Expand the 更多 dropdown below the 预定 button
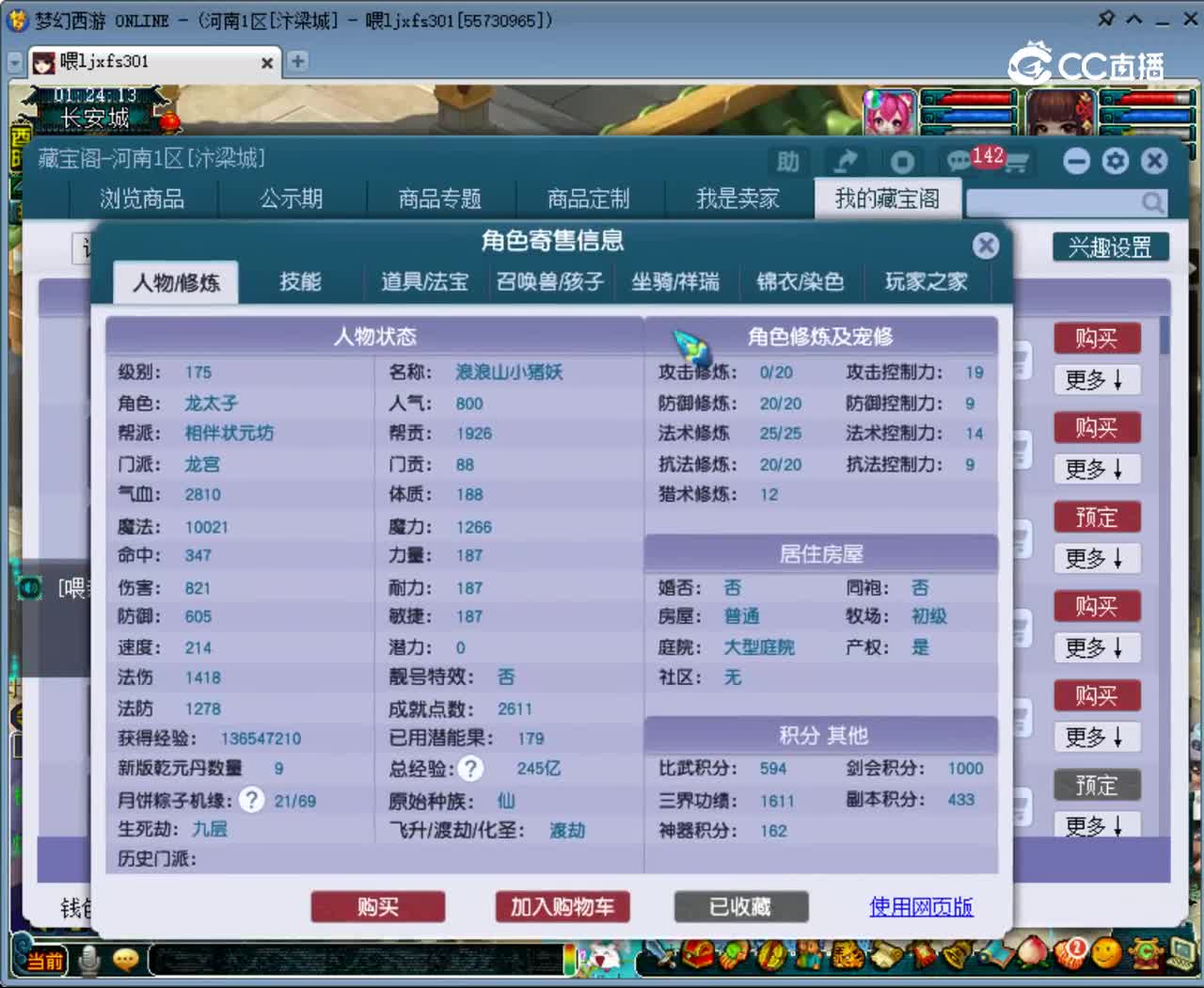The image size is (1204, 988). click(x=1097, y=559)
